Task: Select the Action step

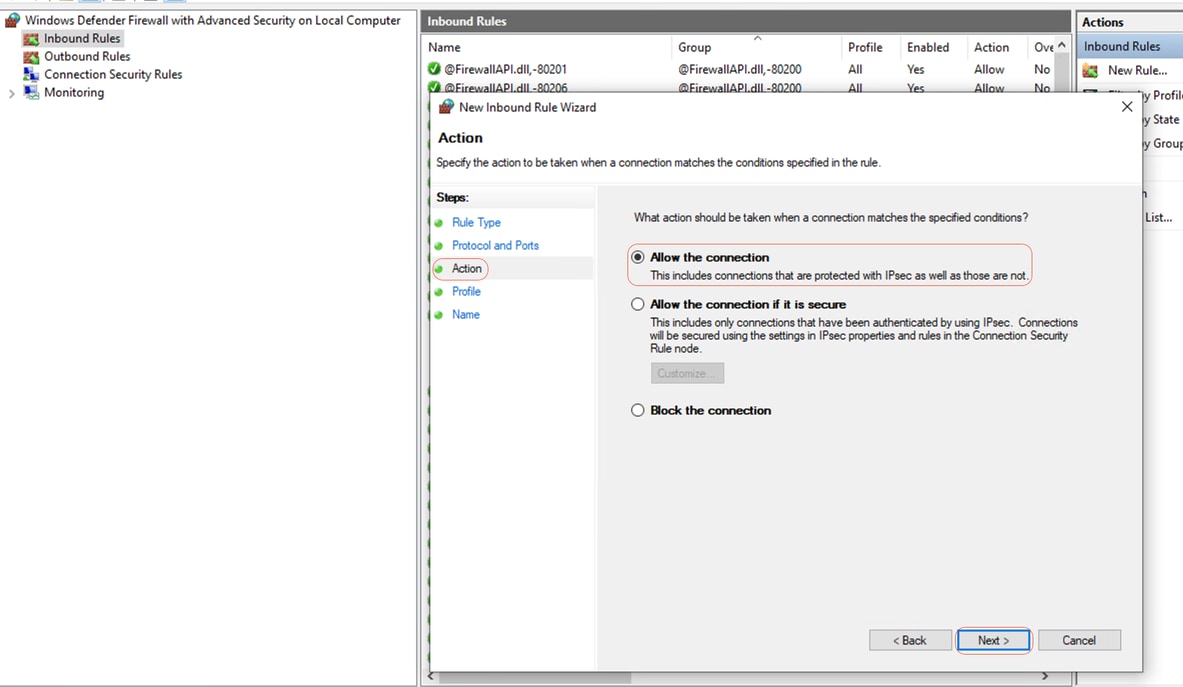Action: (466, 268)
